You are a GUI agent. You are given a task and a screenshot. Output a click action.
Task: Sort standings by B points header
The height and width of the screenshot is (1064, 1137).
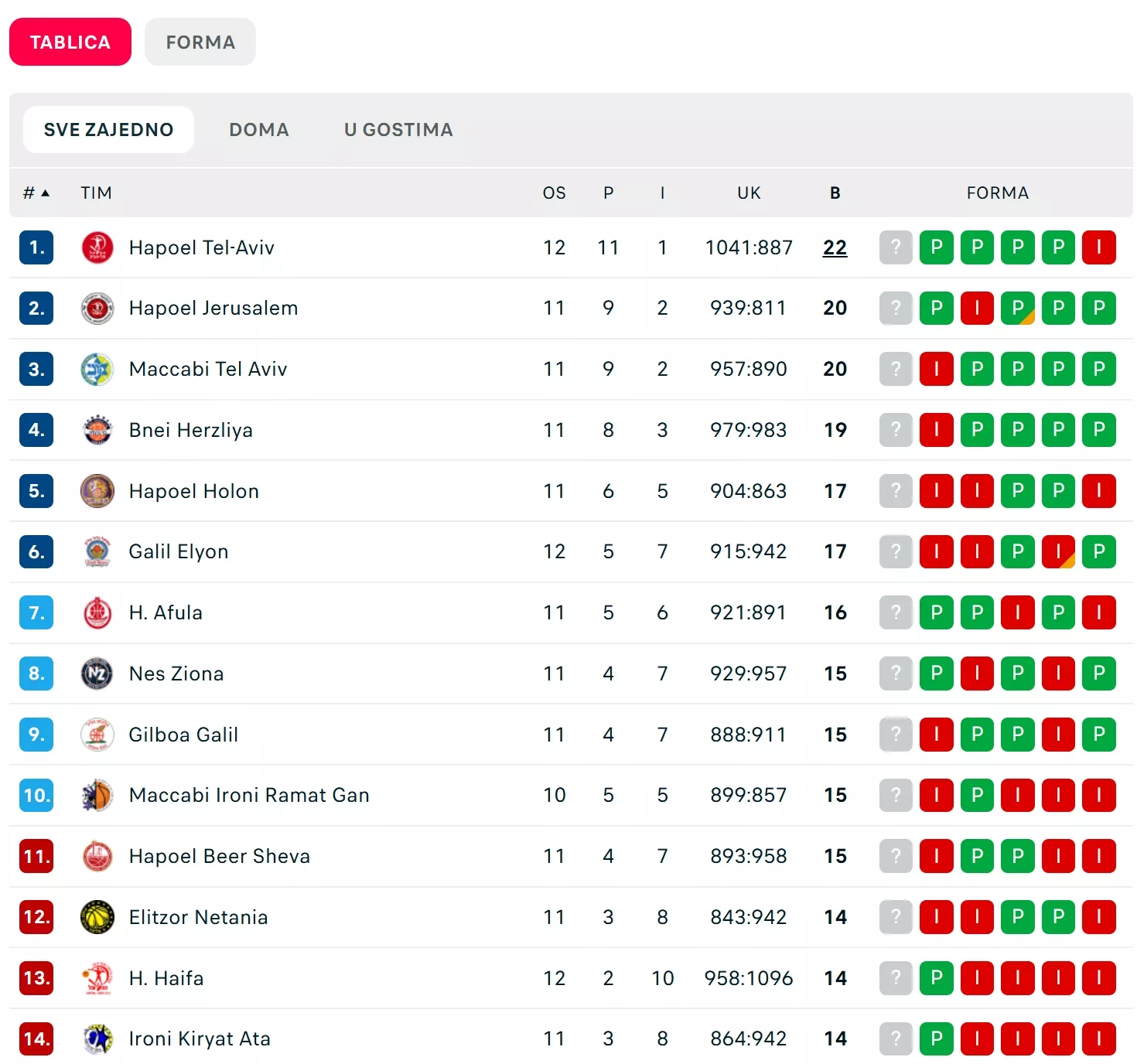click(x=835, y=193)
